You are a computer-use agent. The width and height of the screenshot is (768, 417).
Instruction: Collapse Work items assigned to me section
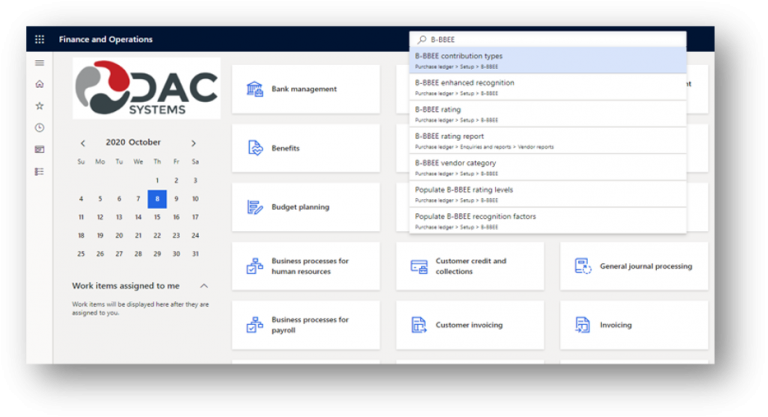point(204,286)
